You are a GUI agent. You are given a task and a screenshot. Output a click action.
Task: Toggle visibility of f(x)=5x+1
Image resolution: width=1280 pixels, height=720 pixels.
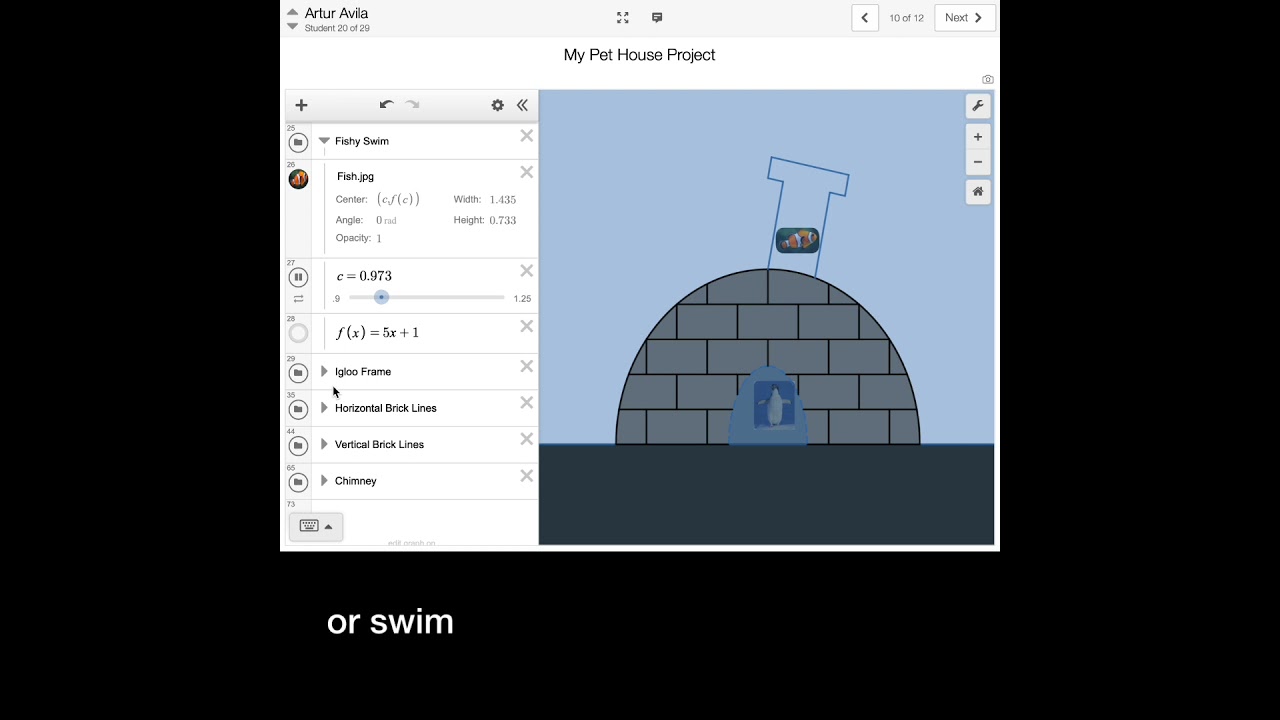[298, 334]
